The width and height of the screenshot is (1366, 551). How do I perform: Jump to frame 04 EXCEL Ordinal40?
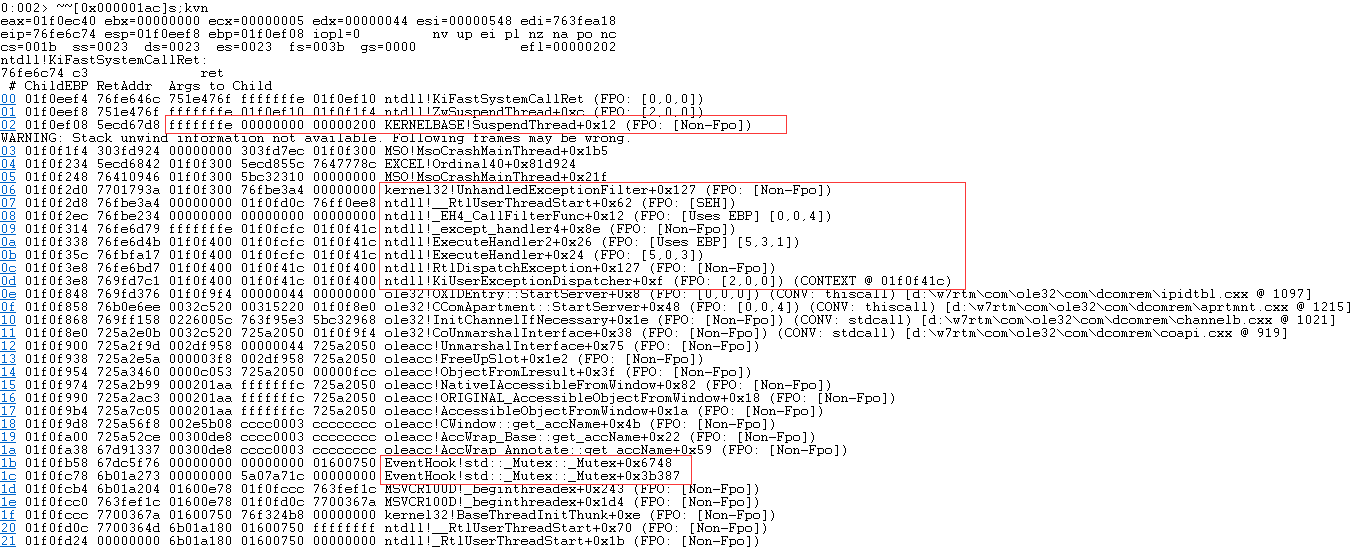[8, 163]
